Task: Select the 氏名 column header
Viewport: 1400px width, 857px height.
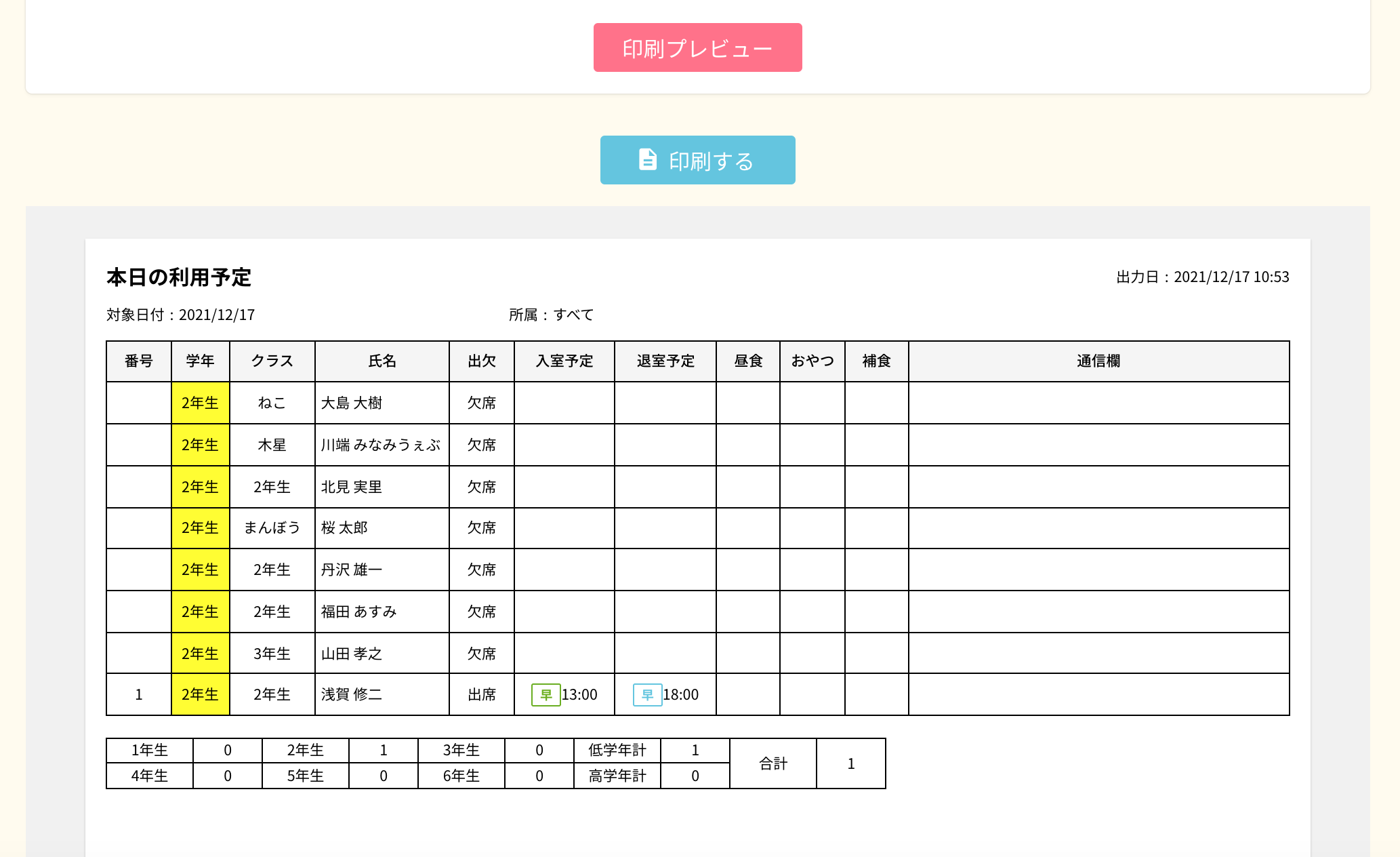Action: coord(382,361)
